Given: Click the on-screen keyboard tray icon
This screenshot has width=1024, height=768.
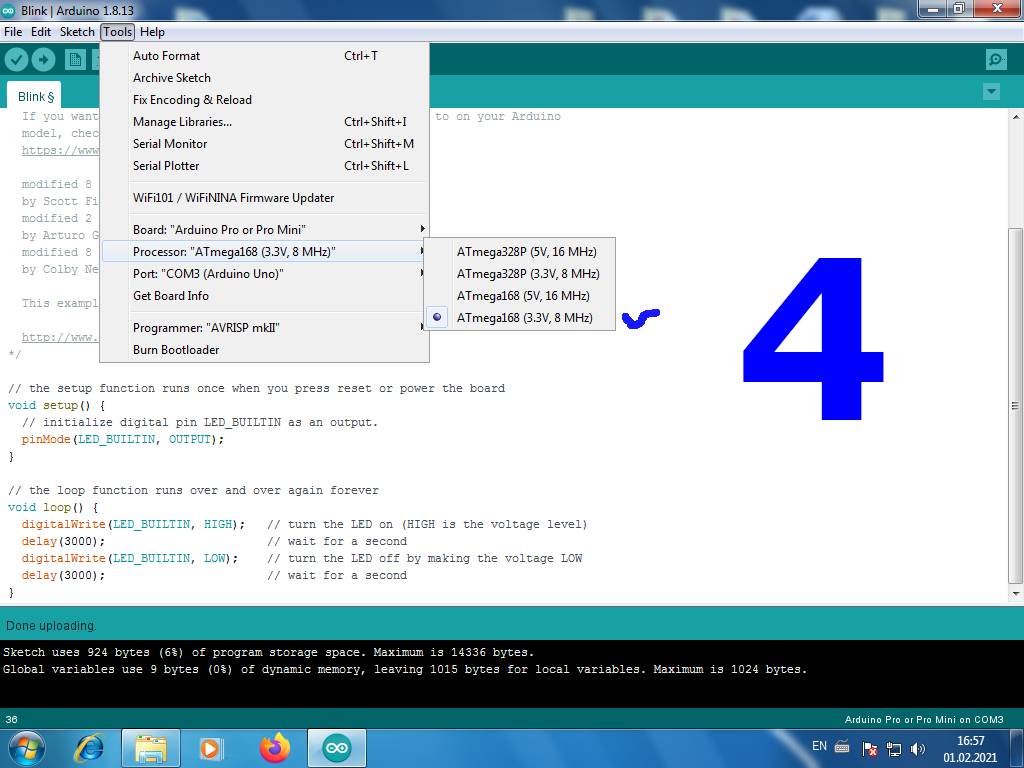Looking at the screenshot, I should click(842, 746).
